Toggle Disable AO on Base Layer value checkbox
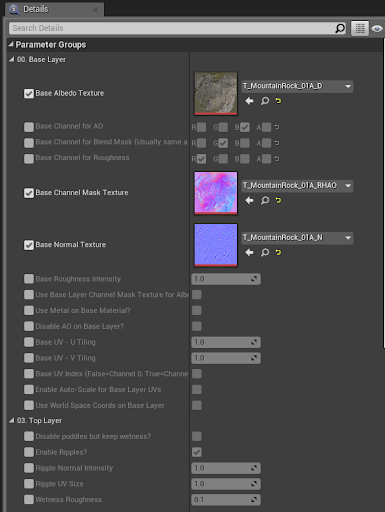 click(197, 326)
